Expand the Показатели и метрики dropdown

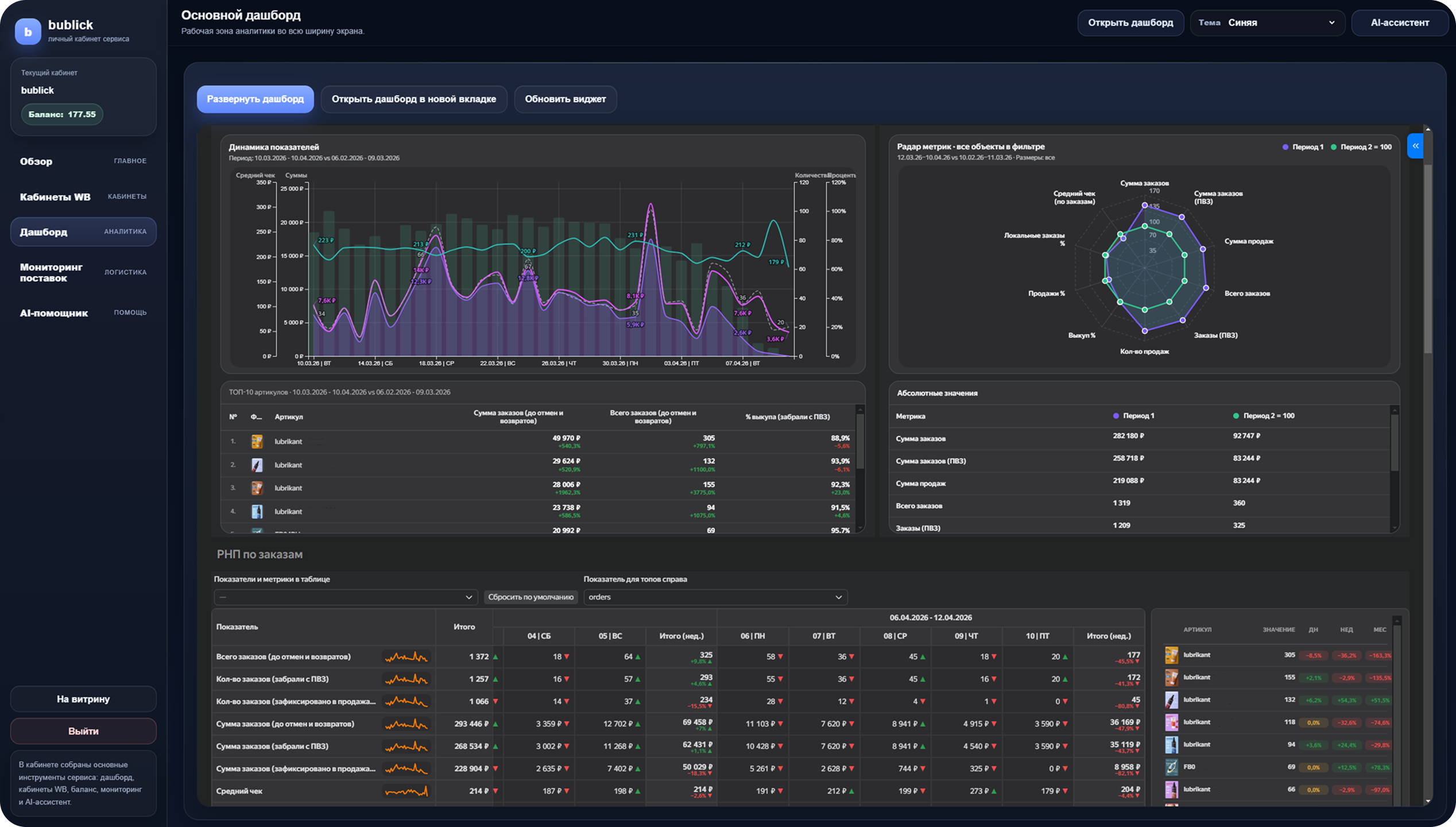(345, 597)
